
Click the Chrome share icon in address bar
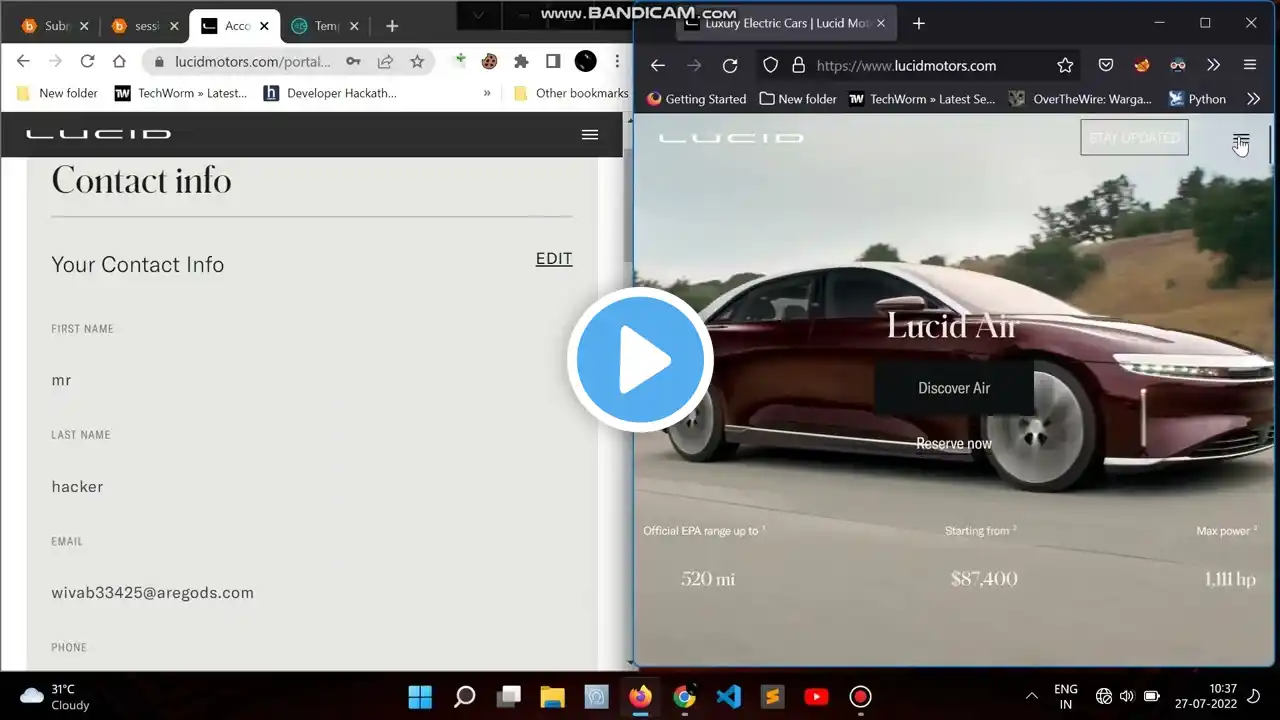coord(385,62)
